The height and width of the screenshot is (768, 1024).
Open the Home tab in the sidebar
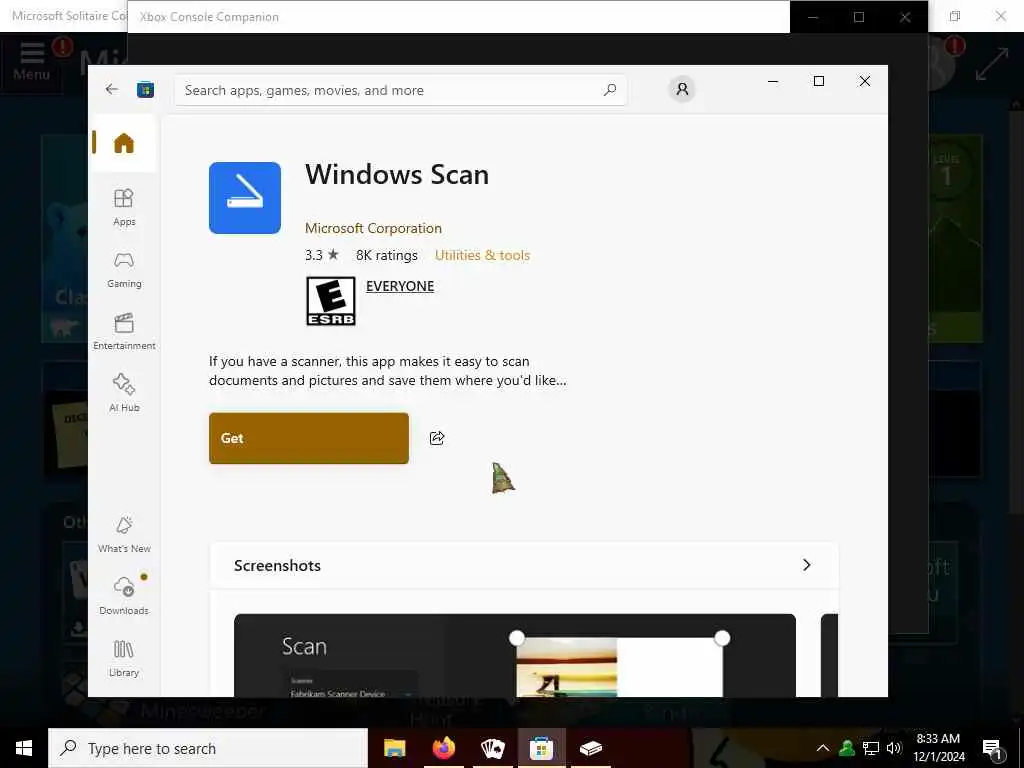tap(123, 143)
